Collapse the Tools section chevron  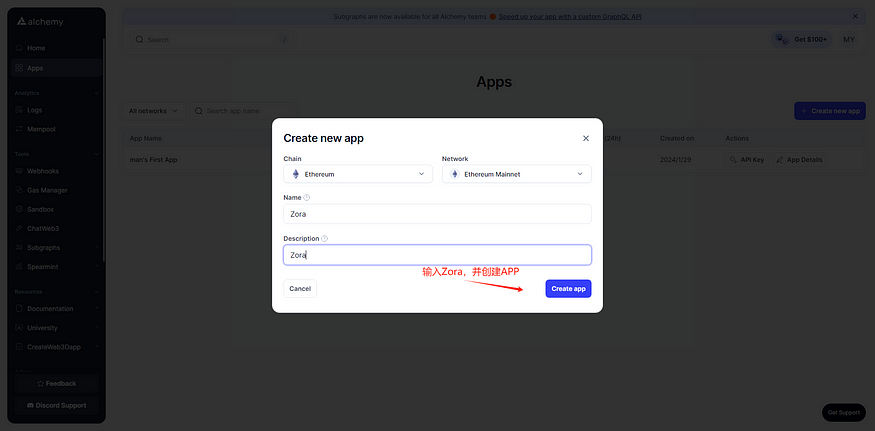97,154
